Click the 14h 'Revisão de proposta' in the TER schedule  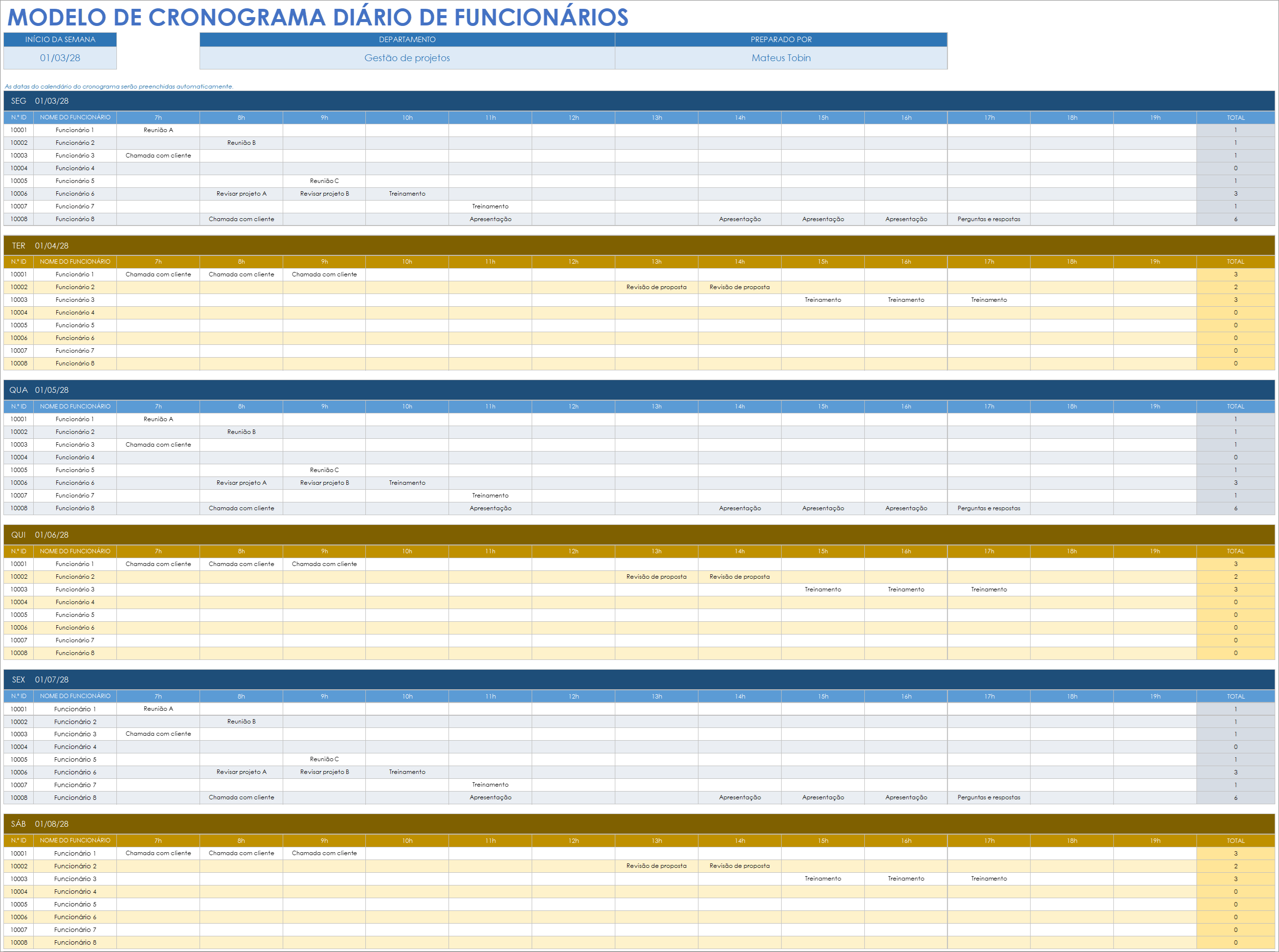pos(739,287)
